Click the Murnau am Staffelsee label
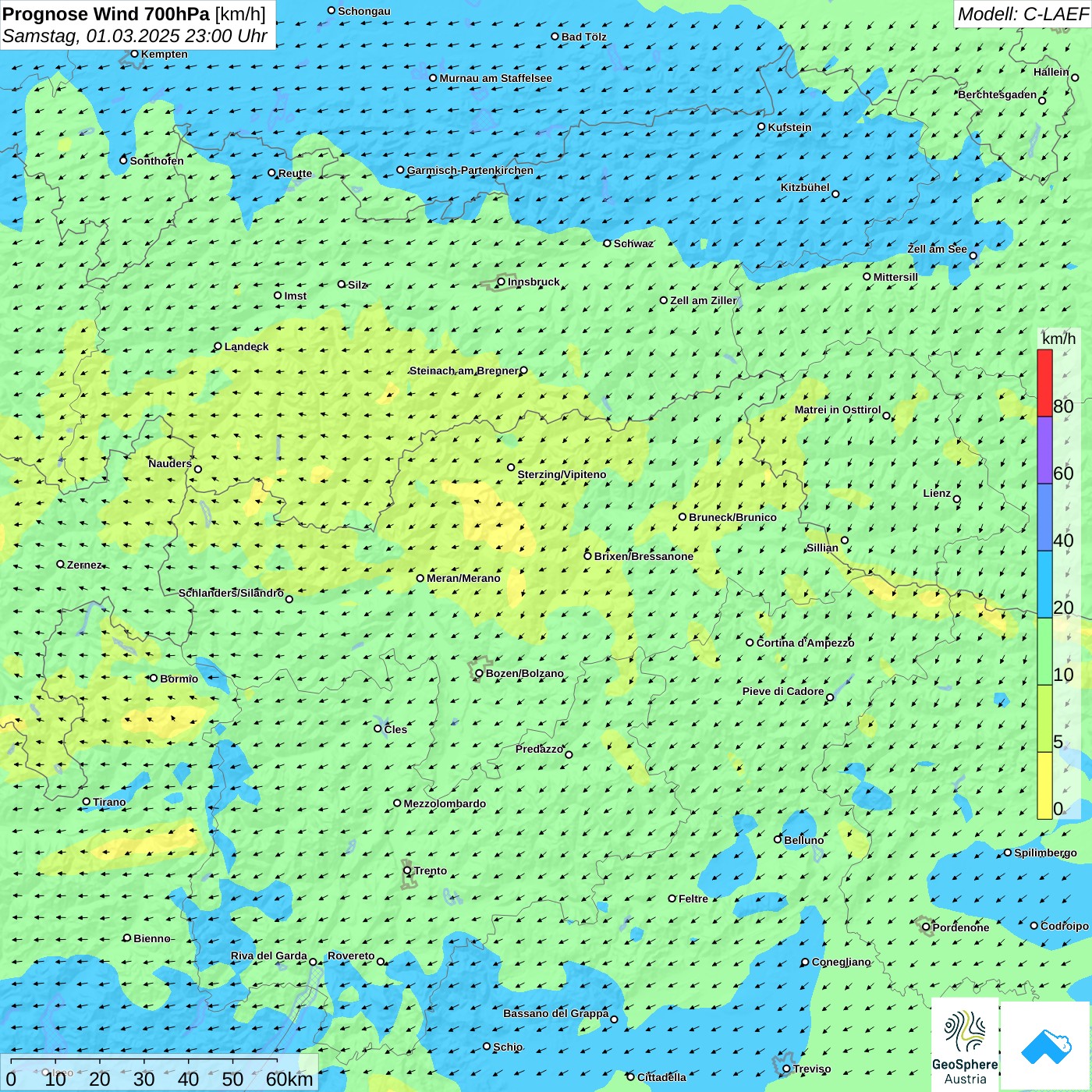Image resolution: width=1092 pixels, height=1092 pixels. pos(495,78)
